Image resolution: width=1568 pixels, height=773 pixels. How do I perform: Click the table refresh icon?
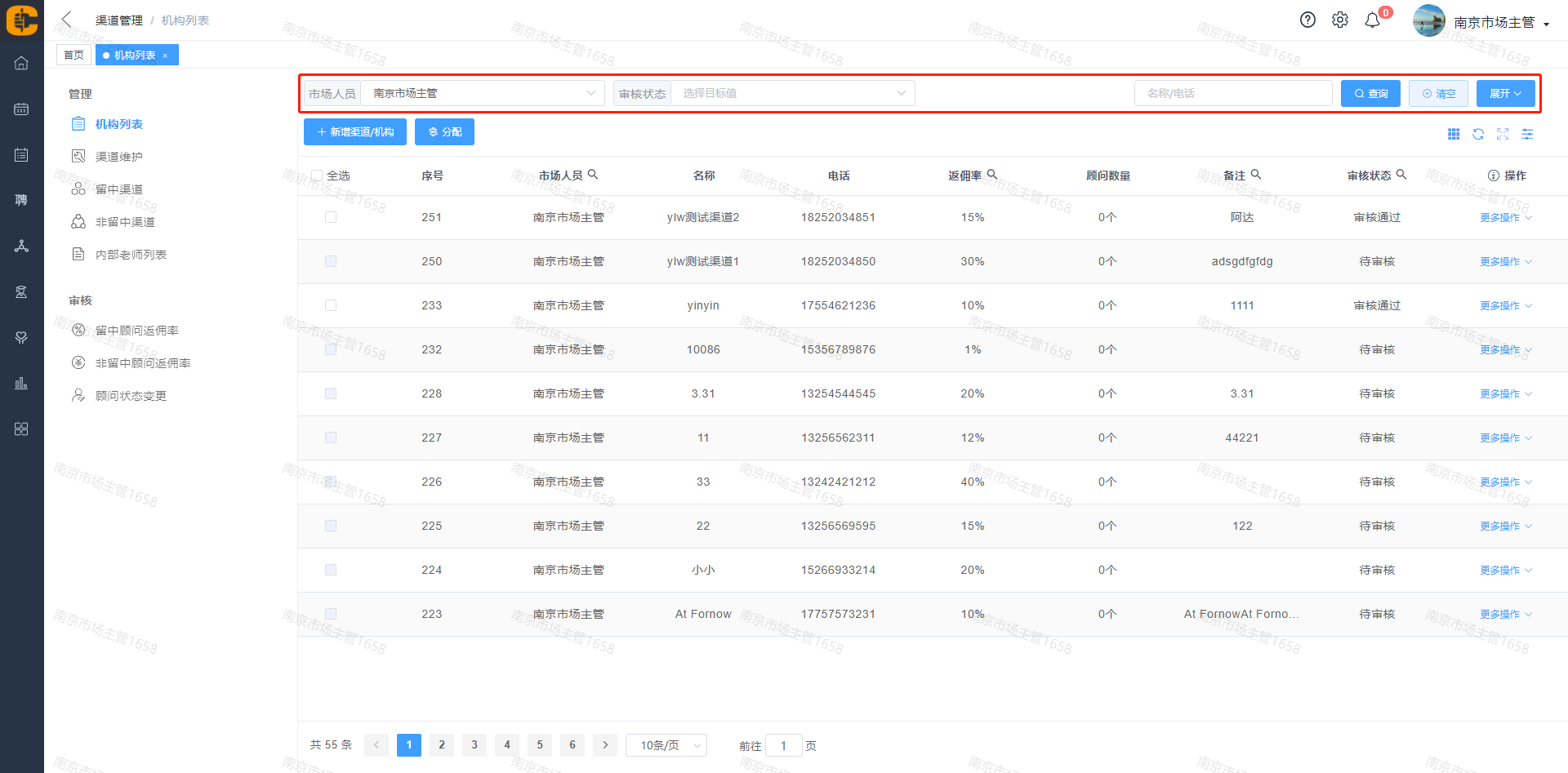[1478, 134]
